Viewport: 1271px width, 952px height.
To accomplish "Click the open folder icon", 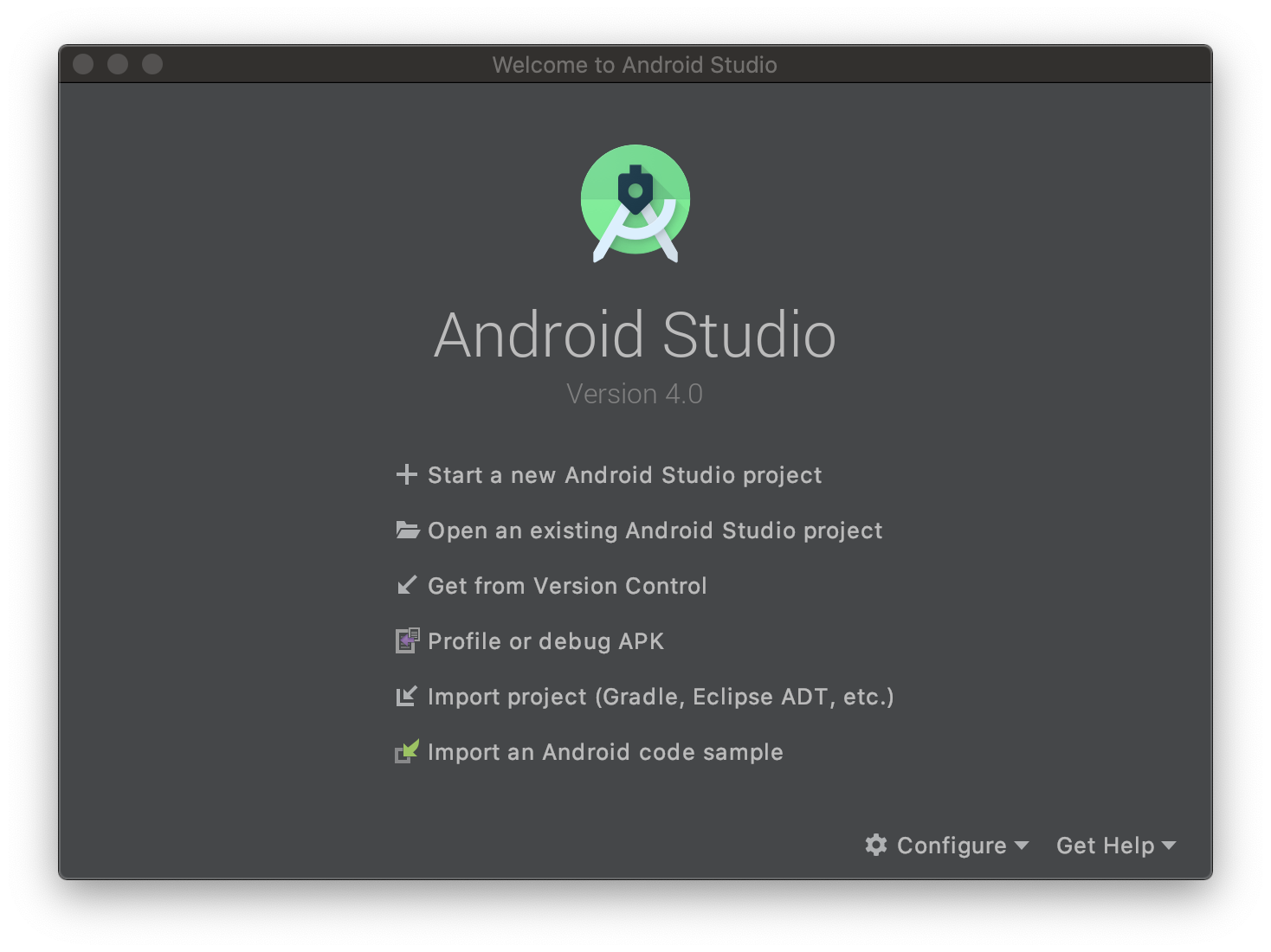I will coord(407,530).
